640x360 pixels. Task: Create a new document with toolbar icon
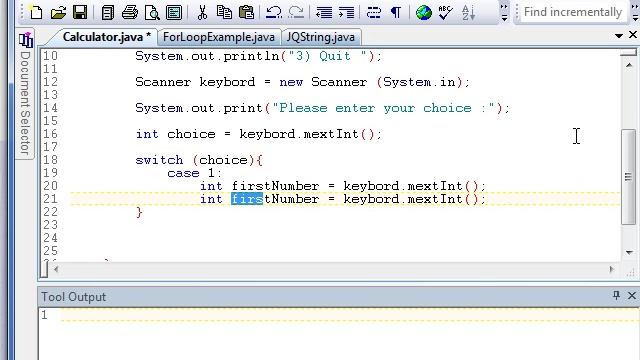click(x=36, y=12)
